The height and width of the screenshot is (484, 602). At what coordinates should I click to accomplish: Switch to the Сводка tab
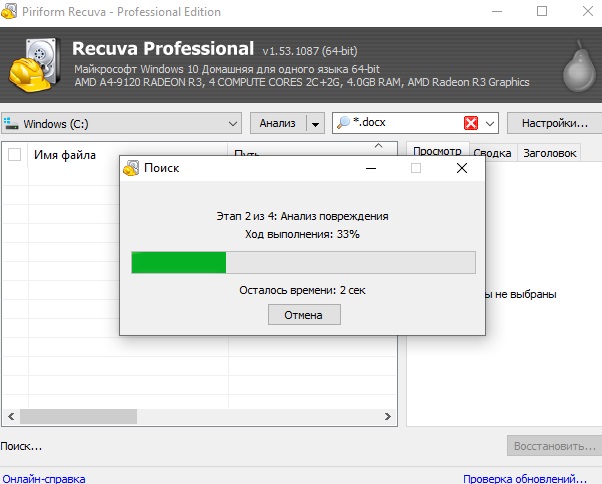(492, 153)
